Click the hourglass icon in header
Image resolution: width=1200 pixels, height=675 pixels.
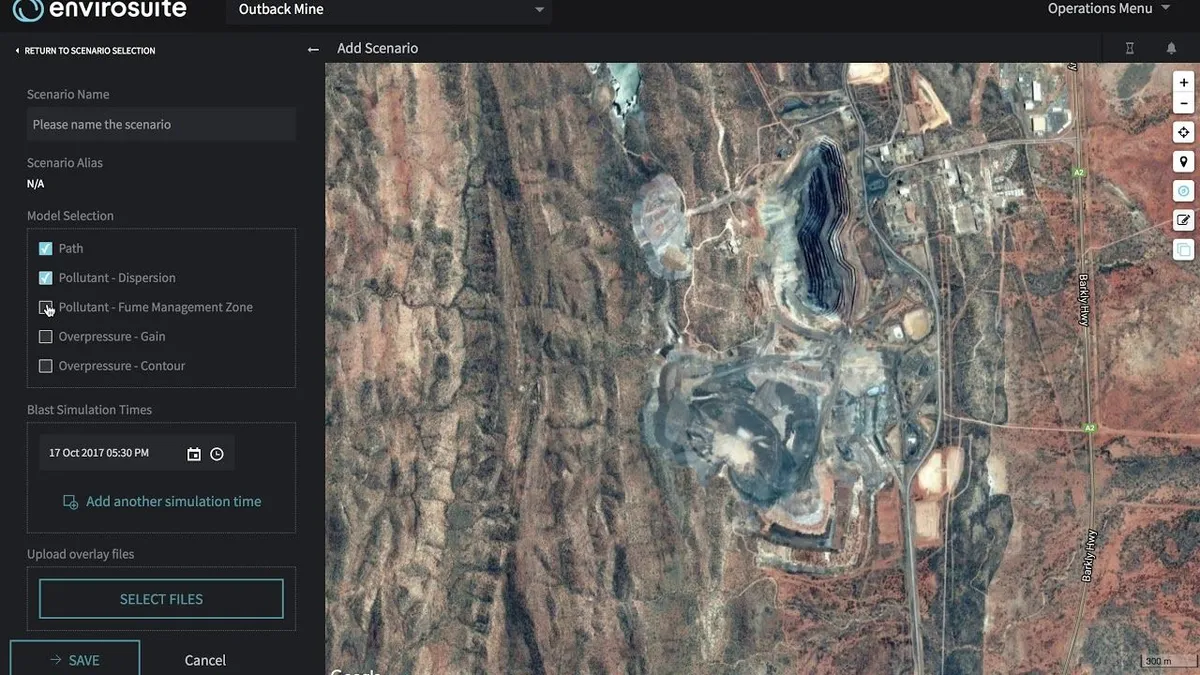tap(1130, 48)
